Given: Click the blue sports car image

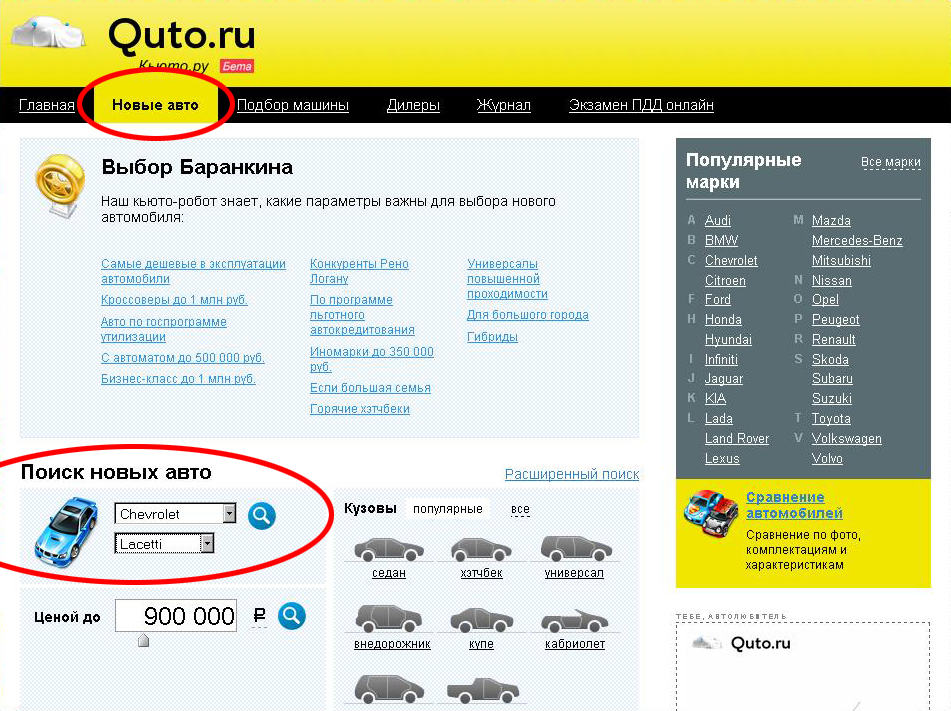Looking at the screenshot, I should tap(67, 532).
